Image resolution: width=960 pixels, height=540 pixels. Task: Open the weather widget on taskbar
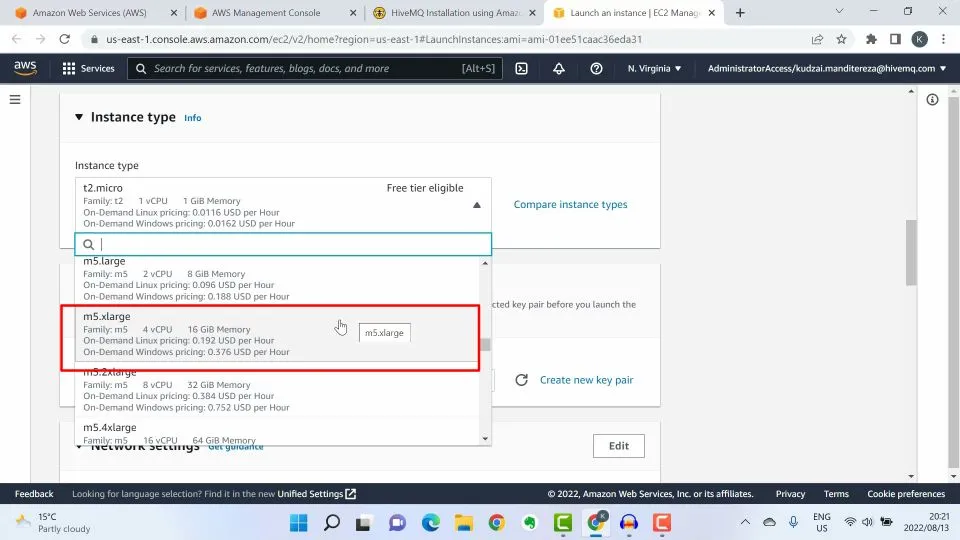point(53,523)
